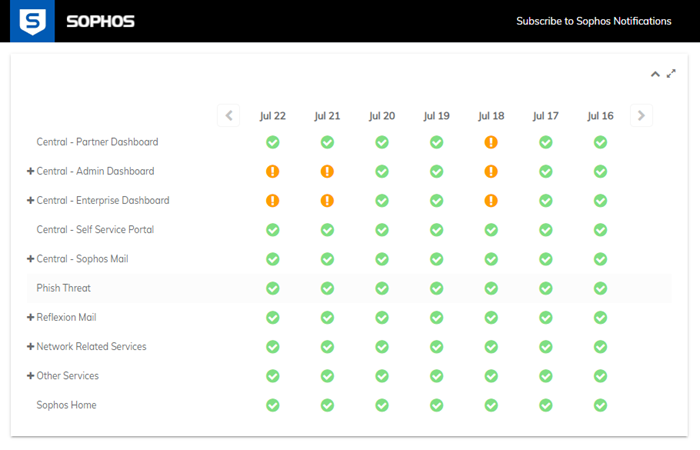Expand Other Services row
The image size is (700, 450).
[30, 376]
